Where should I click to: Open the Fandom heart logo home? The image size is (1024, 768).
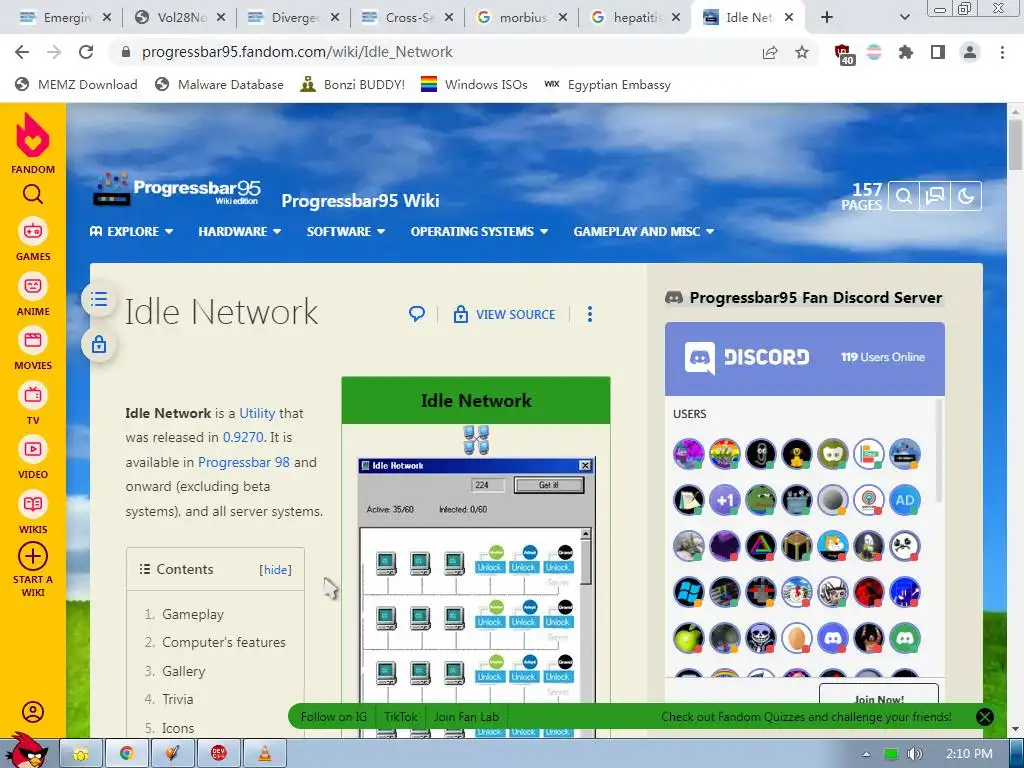coord(33,136)
